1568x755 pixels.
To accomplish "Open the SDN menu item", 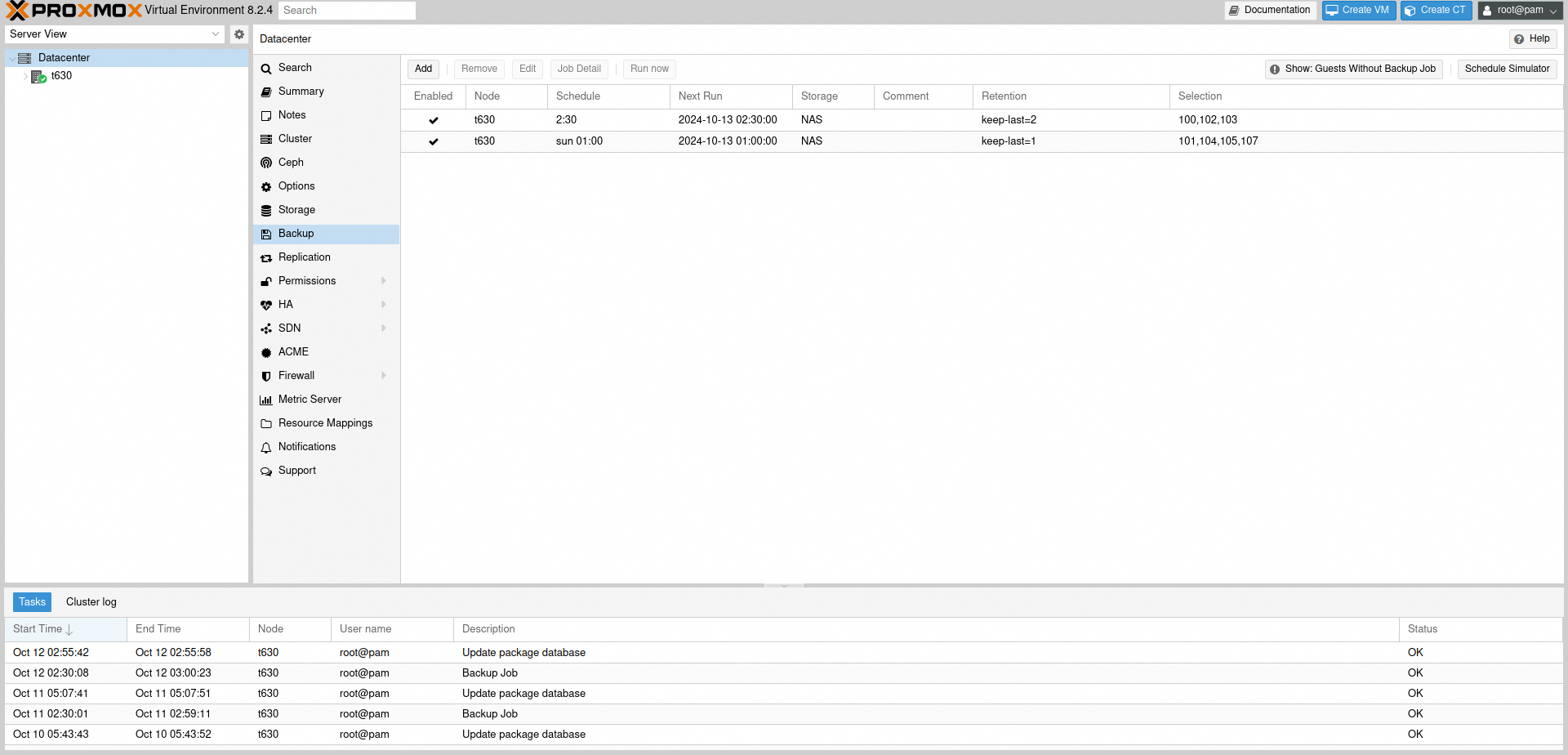I will (290, 328).
